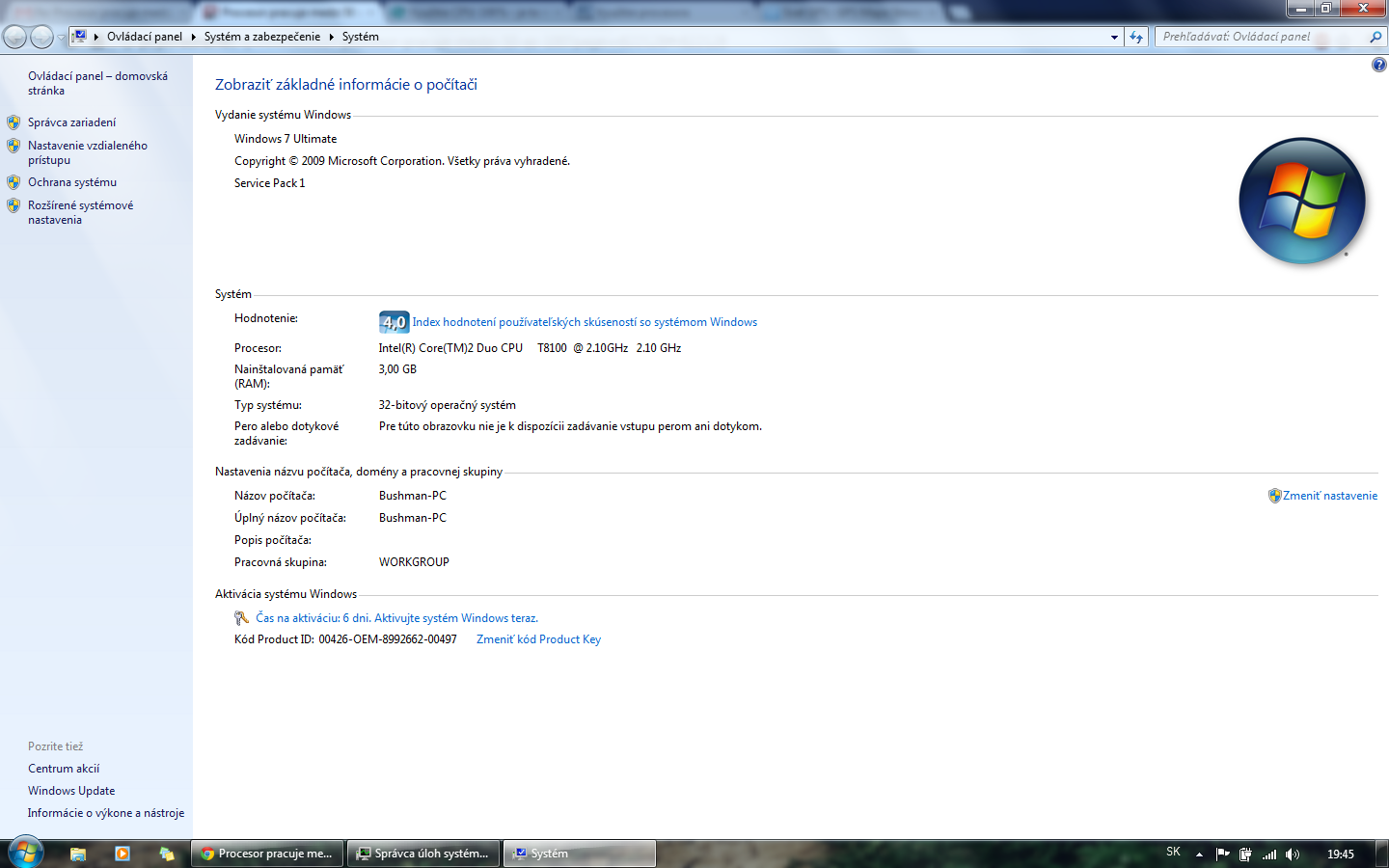Open the Index hodnotení používateľských skúseností link
This screenshot has width=1389, height=868.
[585, 322]
